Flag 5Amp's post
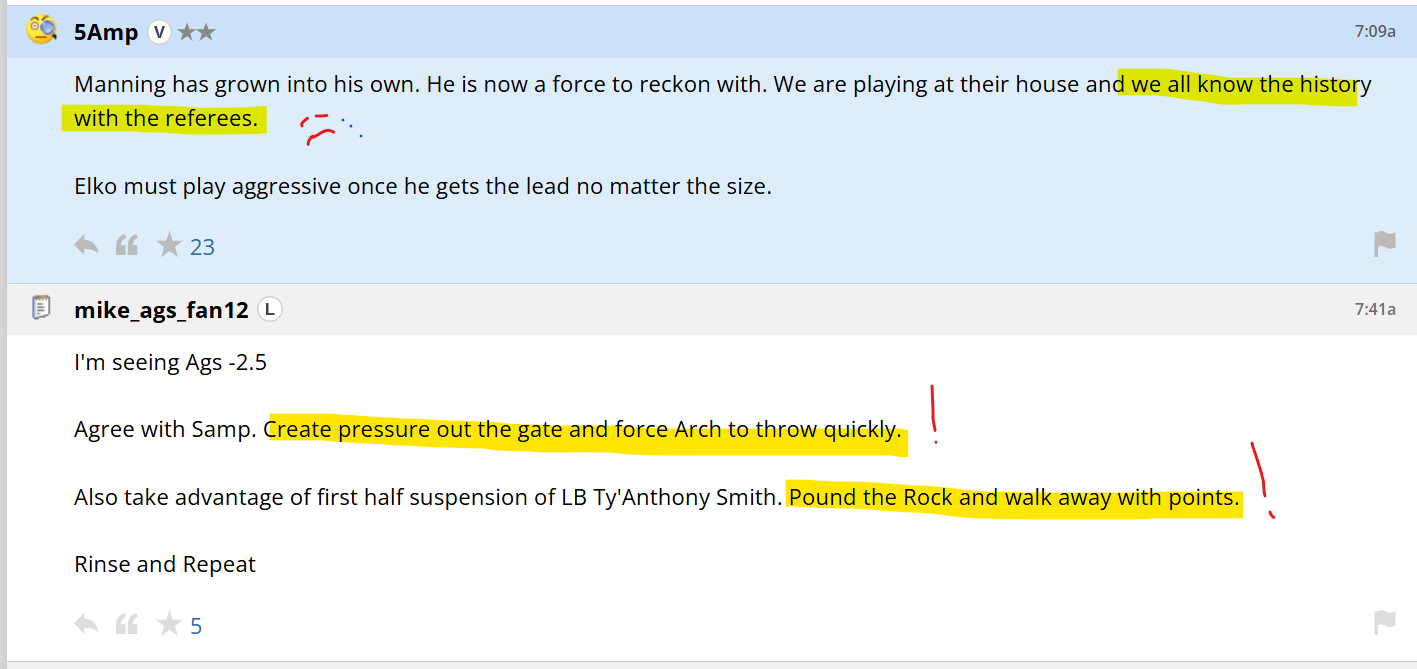The height and width of the screenshot is (669, 1417). [x=1384, y=244]
